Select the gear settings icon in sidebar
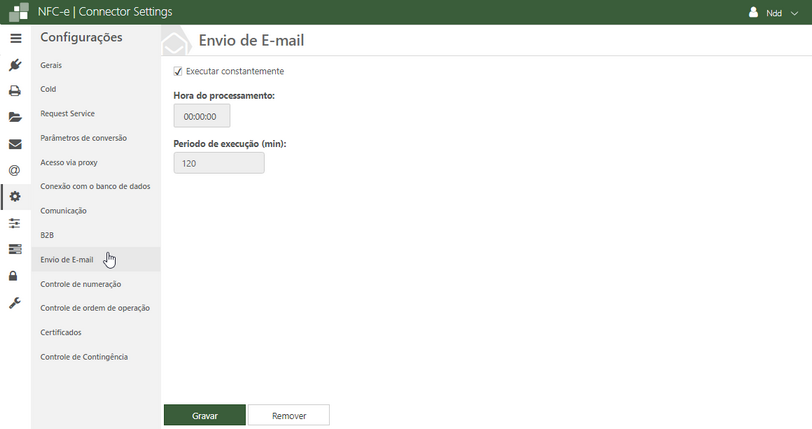812x429 pixels. [x=15, y=197]
